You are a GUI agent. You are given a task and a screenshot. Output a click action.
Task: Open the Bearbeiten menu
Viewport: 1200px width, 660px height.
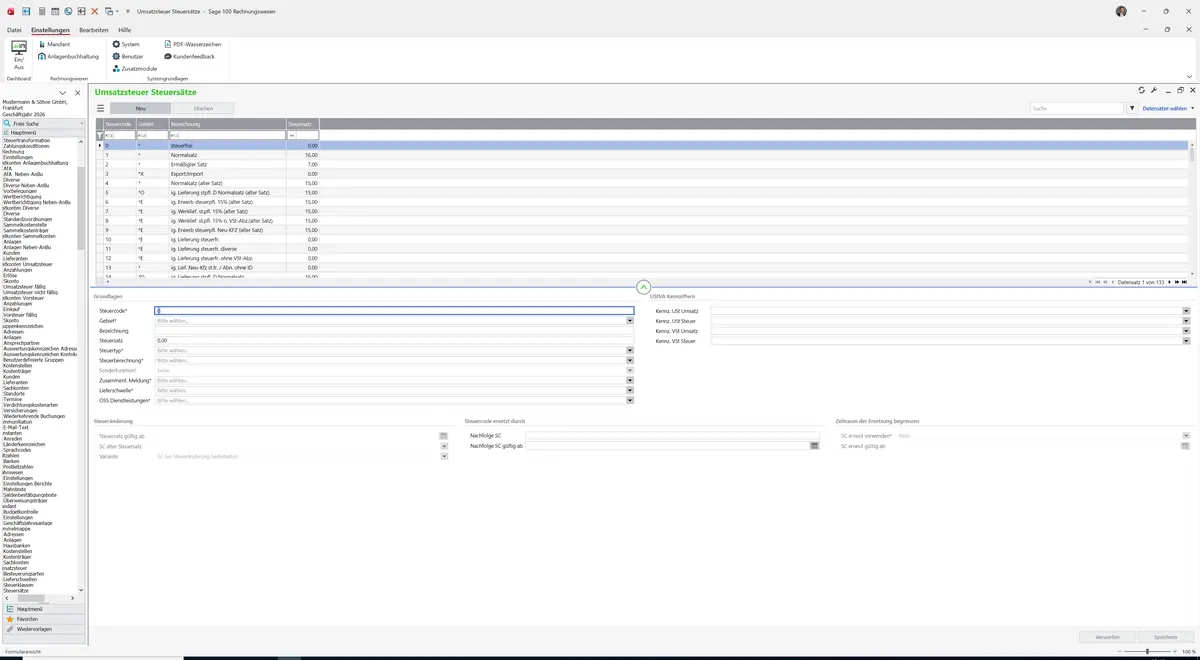[x=94, y=30]
